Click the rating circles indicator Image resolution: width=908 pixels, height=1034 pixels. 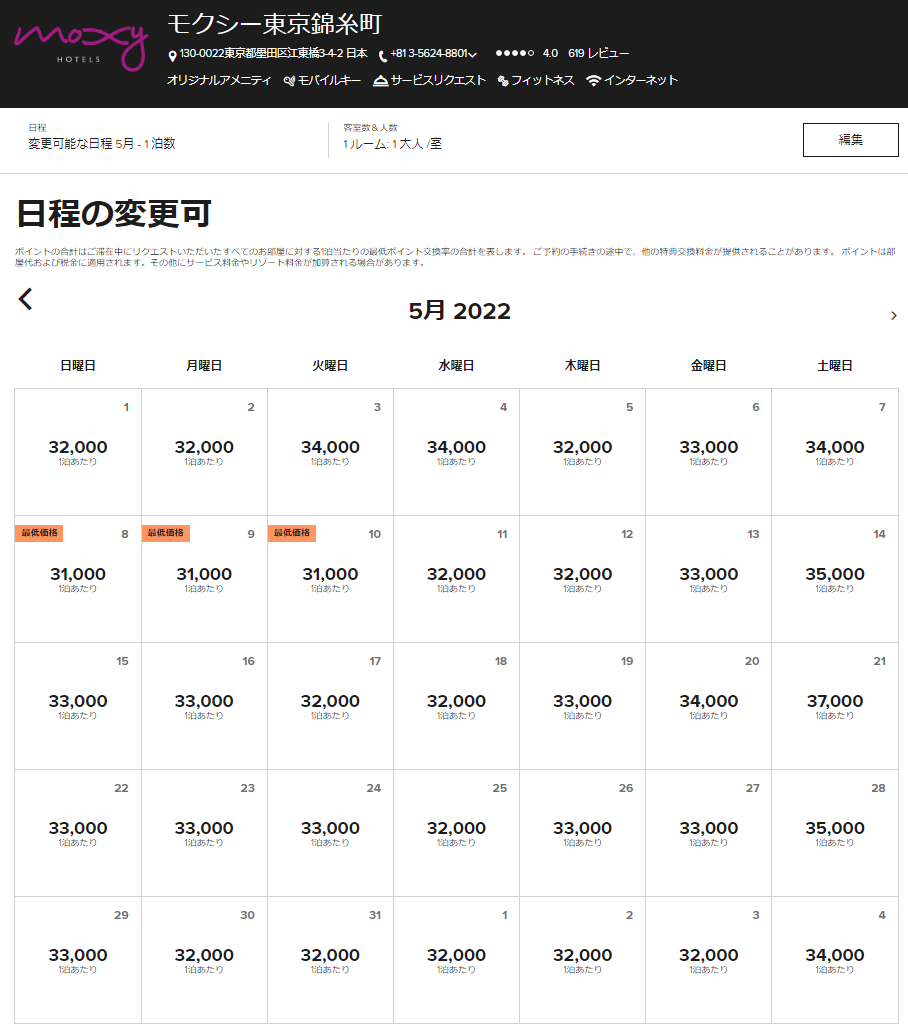514,54
